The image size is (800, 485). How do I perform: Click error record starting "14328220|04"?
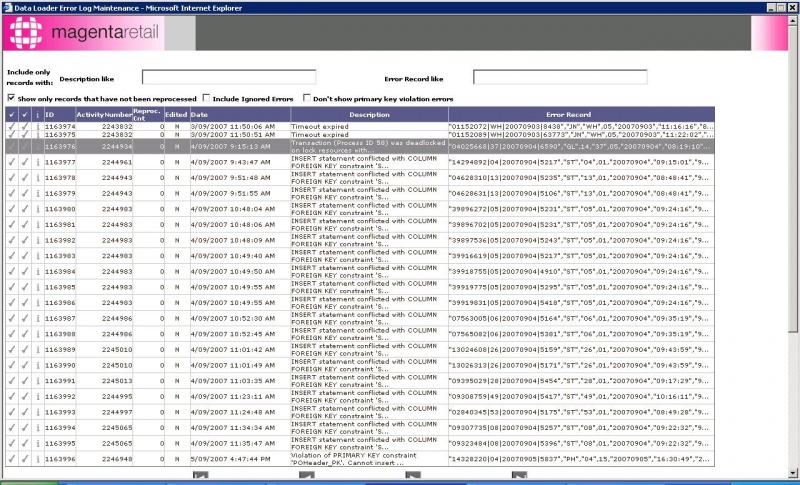tap(579, 459)
